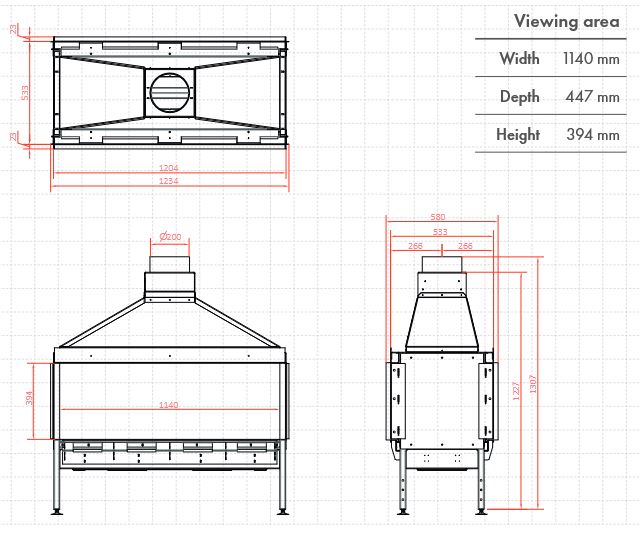Viewport: 641px width, 536px height.
Task: Select the 1227 vertical dimension label
Action: pyautogui.click(x=516, y=386)
